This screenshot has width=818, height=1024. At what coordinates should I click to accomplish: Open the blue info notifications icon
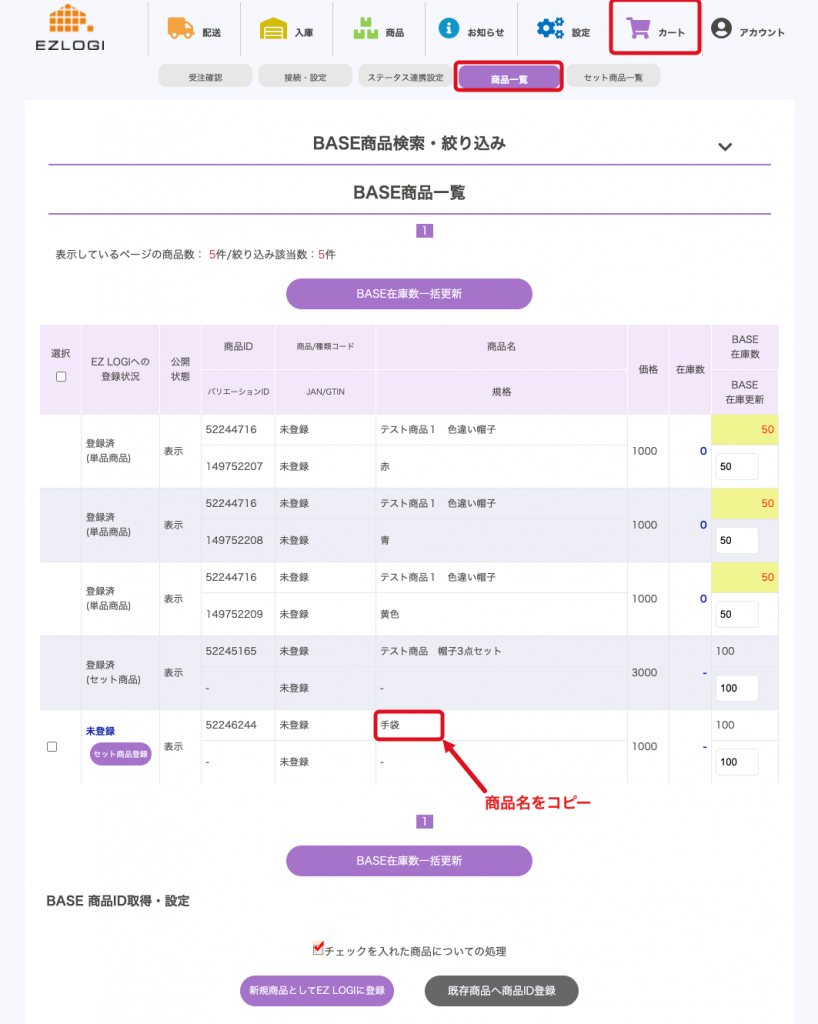pyautogui.click(x=450, y=30)
